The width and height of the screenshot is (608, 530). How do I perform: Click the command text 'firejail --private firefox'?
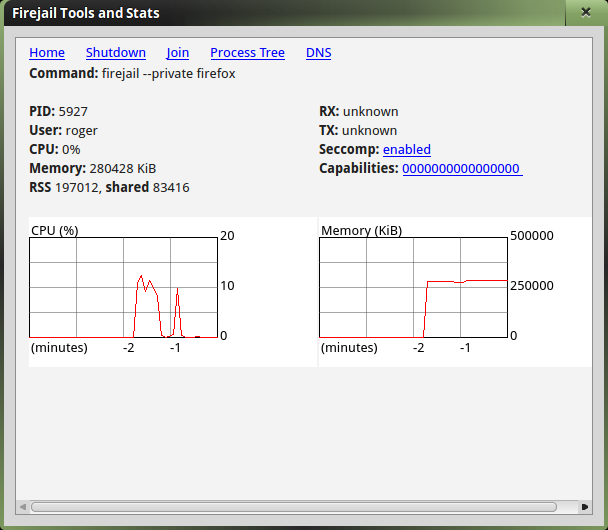coord(168,73)
